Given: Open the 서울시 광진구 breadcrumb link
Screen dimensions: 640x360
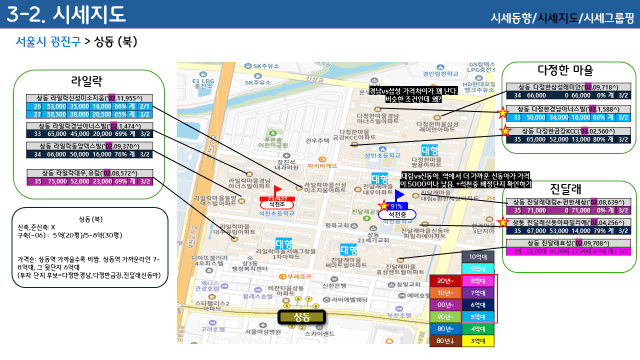Looking at the screenshot, I should [48, 42].
